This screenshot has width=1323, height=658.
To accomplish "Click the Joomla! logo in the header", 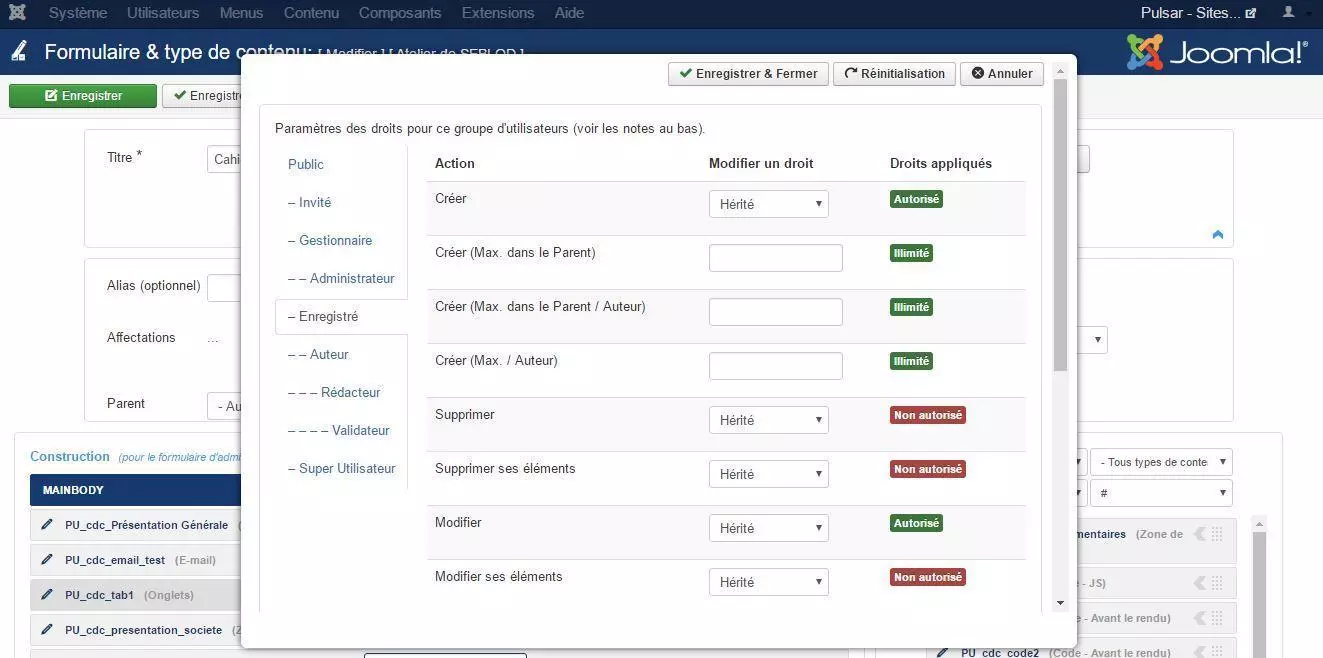I will (1217, 52).
